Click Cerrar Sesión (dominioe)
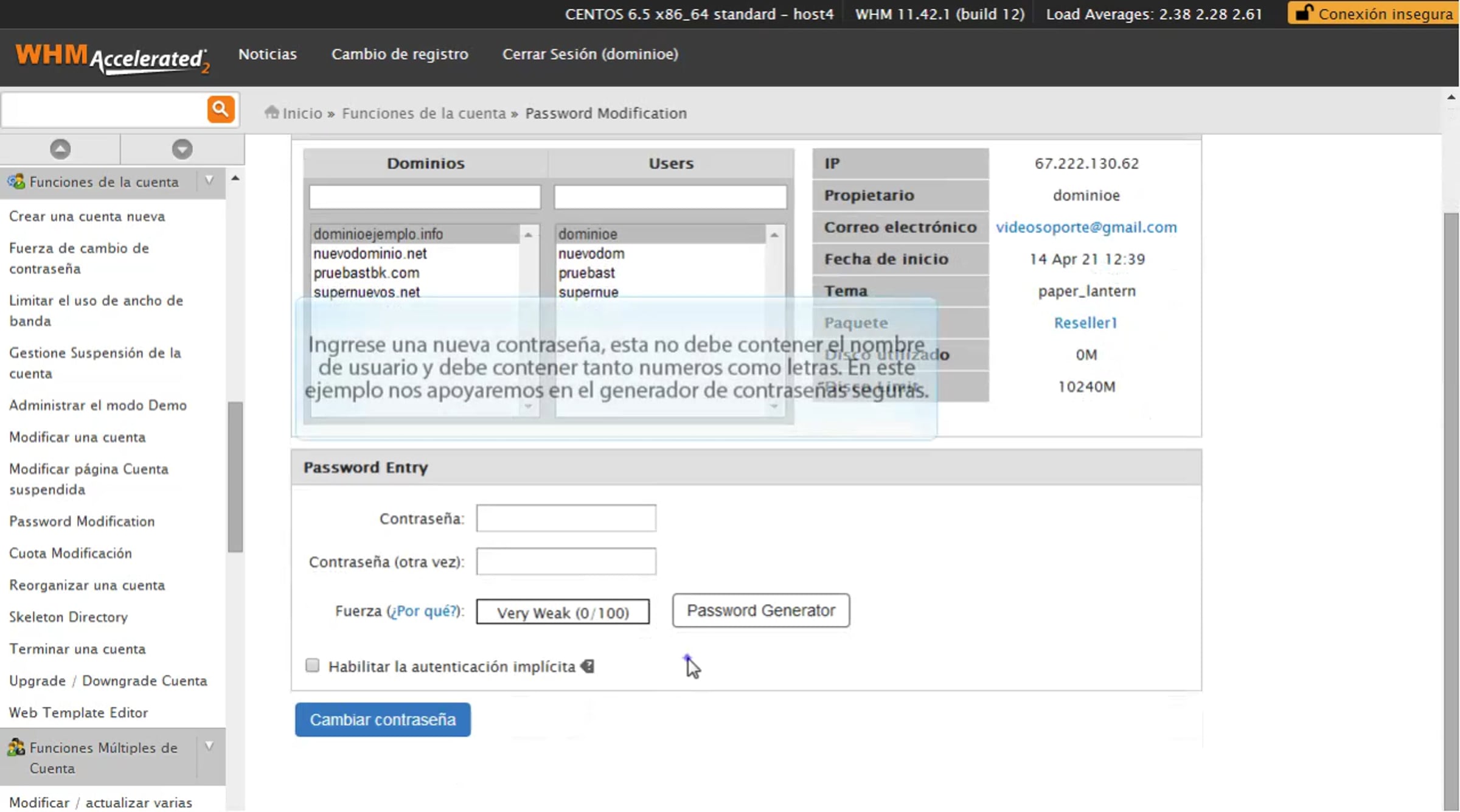The width and height of the screenshot is (1460, 812). [x=590, y=54]
